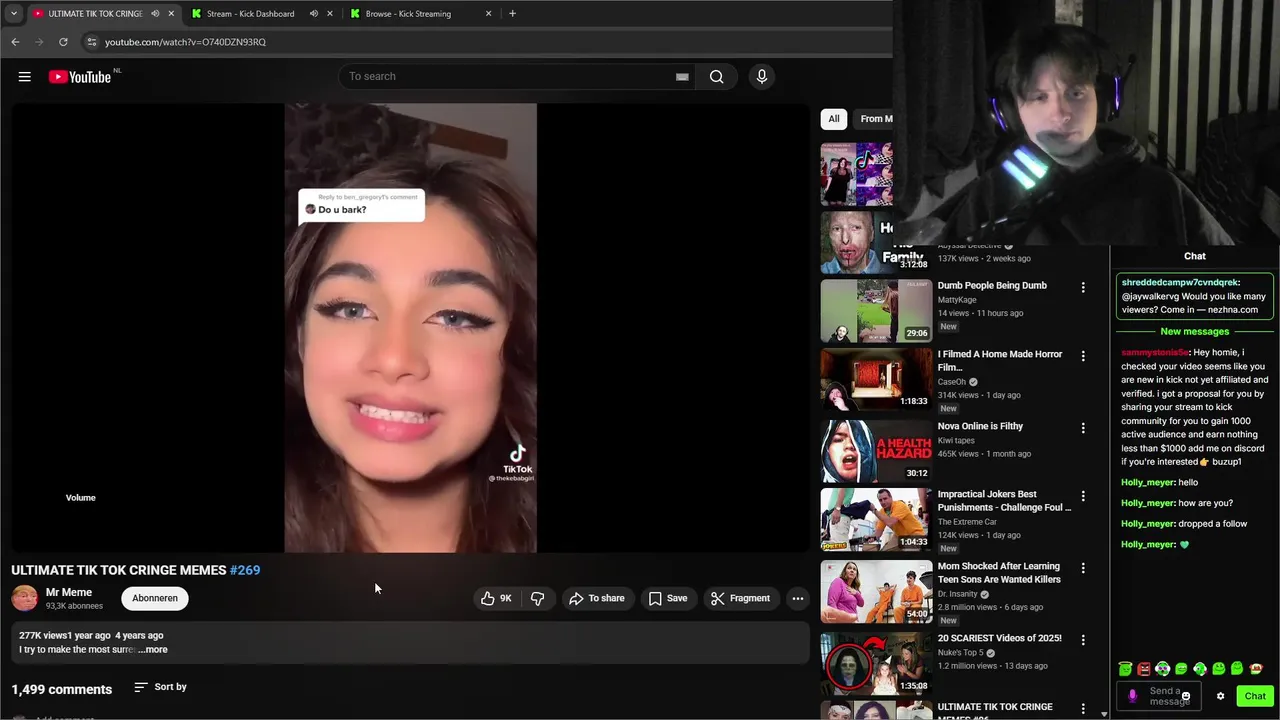Screen dimensions: 1280x720
Task: Click 'Mom Shocked After Learning Teen Sons' title
Action: coord(999,572)
